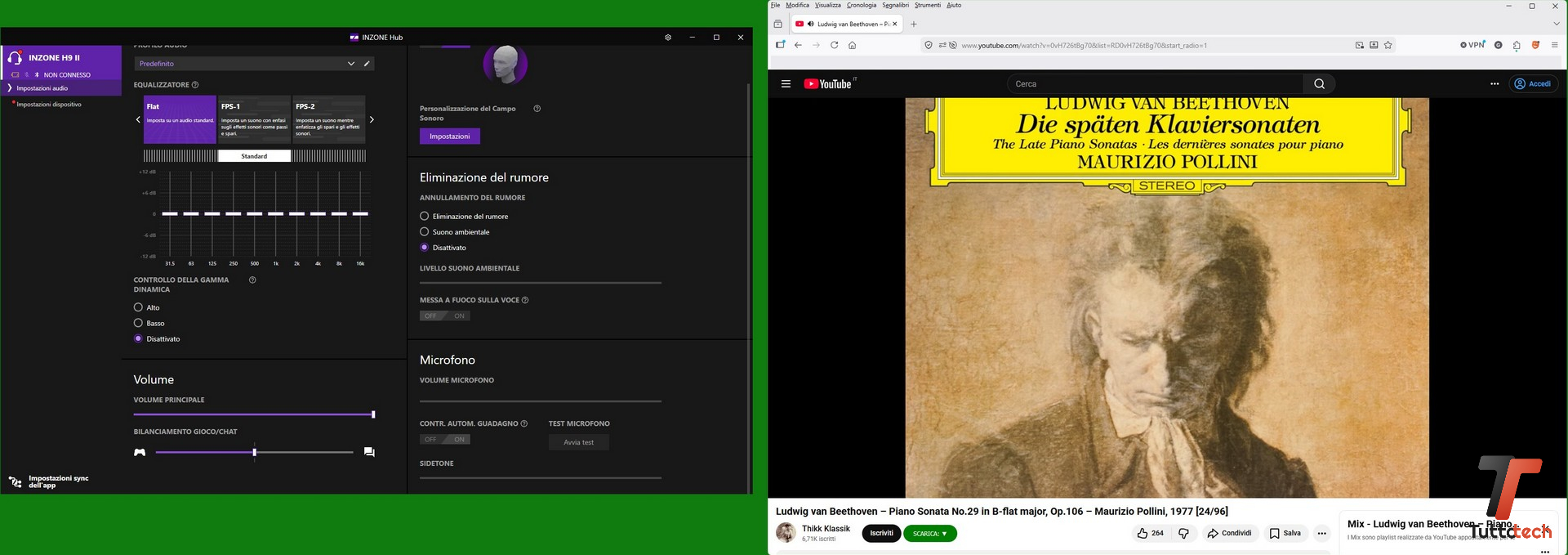The image size is (1568, 555).
Task: Open browser hamburger application menu
Action: pyautogui.click(x=1555, y=46)
